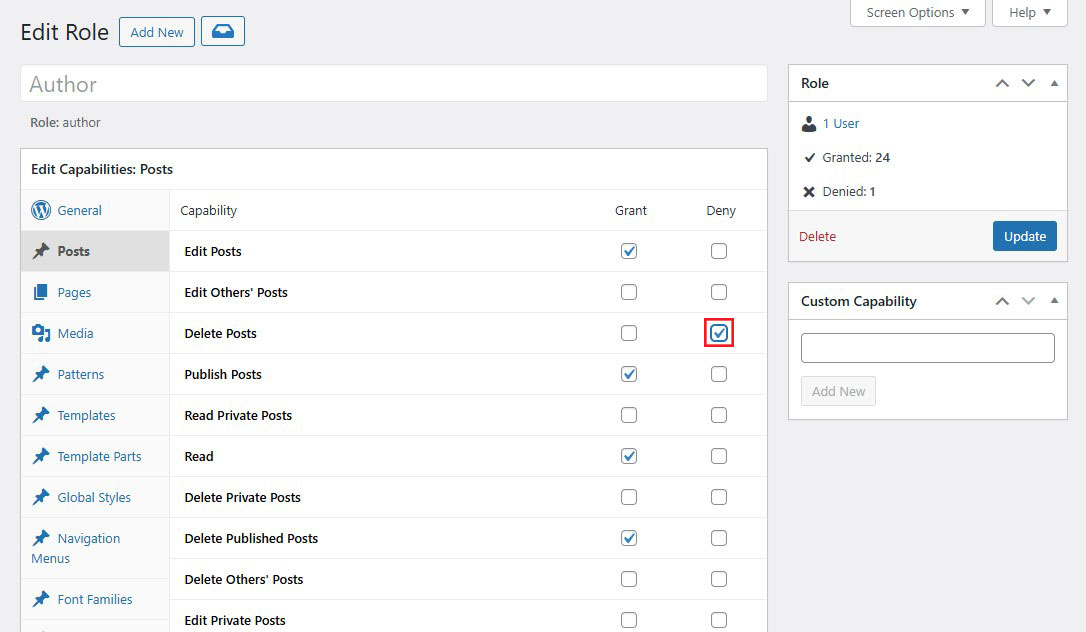
Task: Click the user silhouette icon in Role box
Action: (x=809, y=123)
